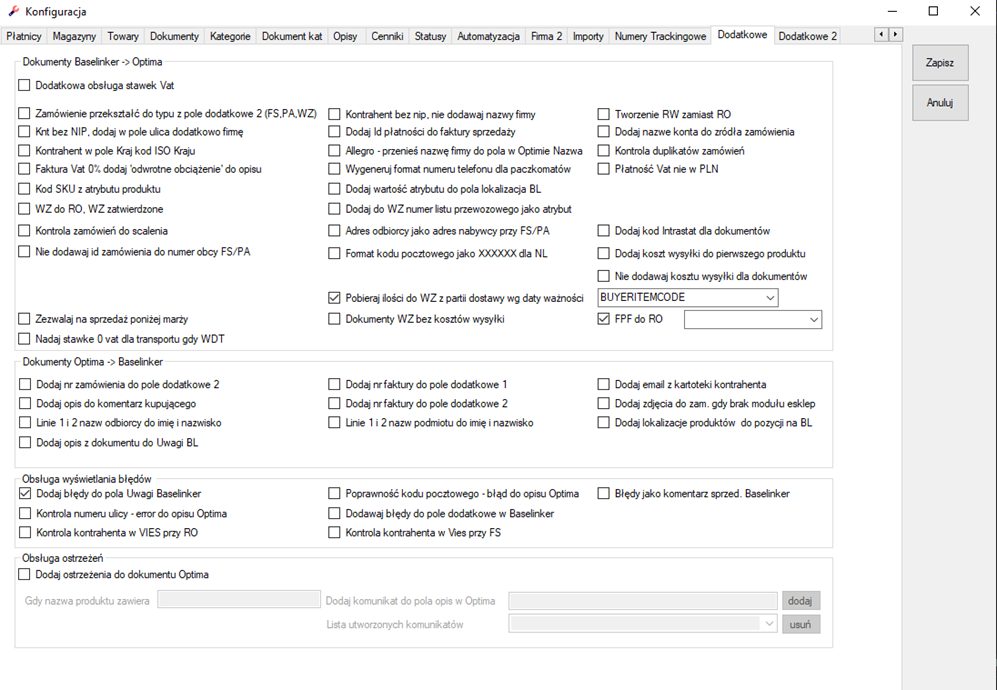
Task: Open the Numery Trackingowe tab
Action: click(x=660, y=36)
